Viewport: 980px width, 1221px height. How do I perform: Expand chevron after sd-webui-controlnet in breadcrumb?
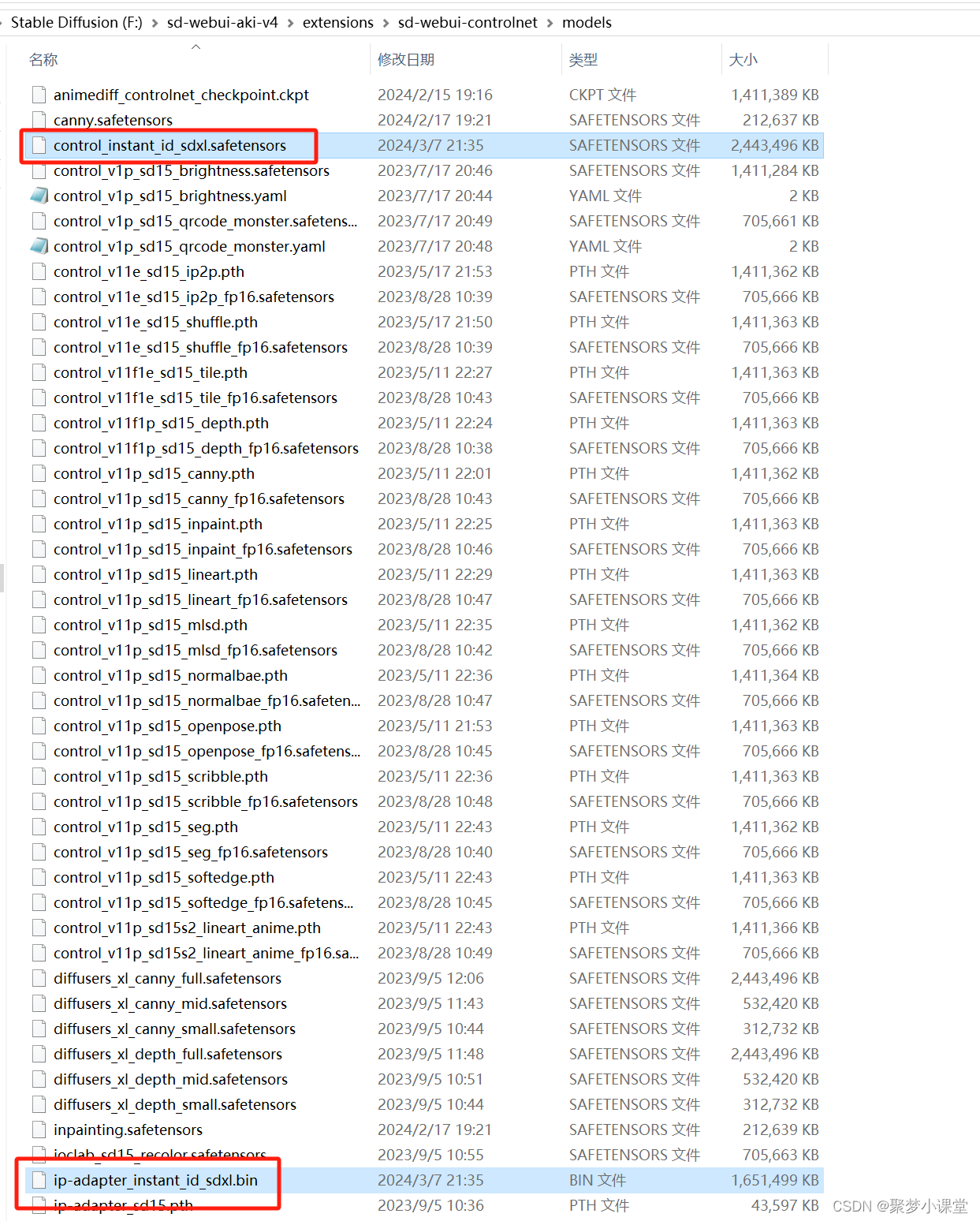(550, 23)
